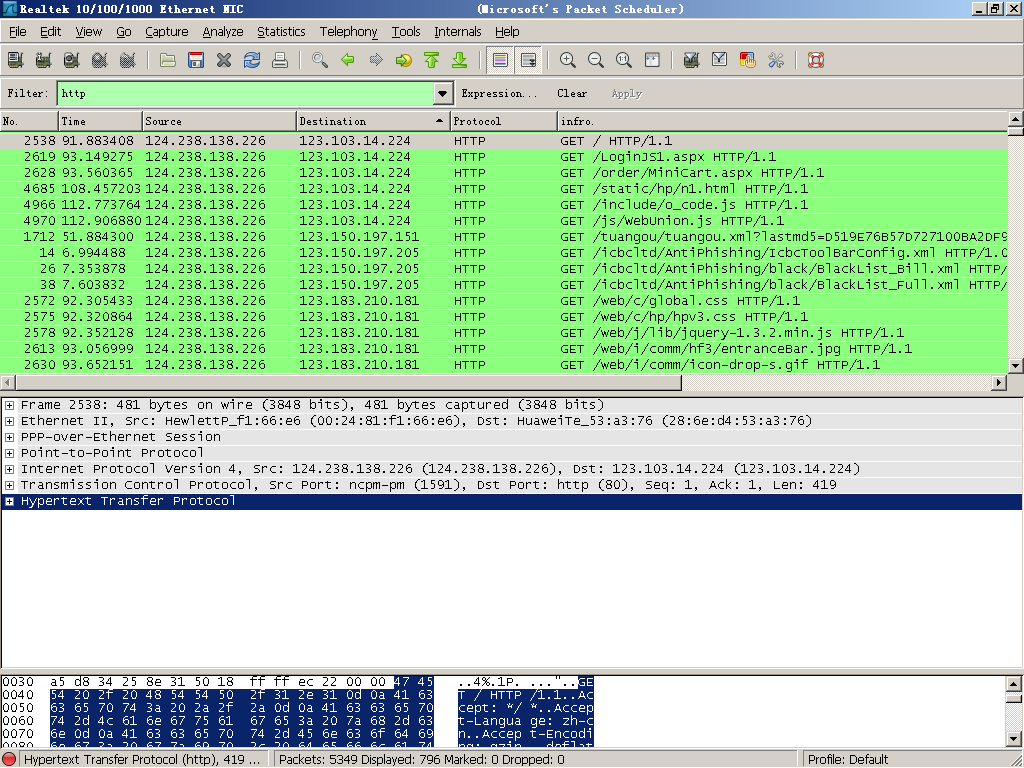Open the interface list toolbar icon

pyautogui.click(x=16, y=60)
